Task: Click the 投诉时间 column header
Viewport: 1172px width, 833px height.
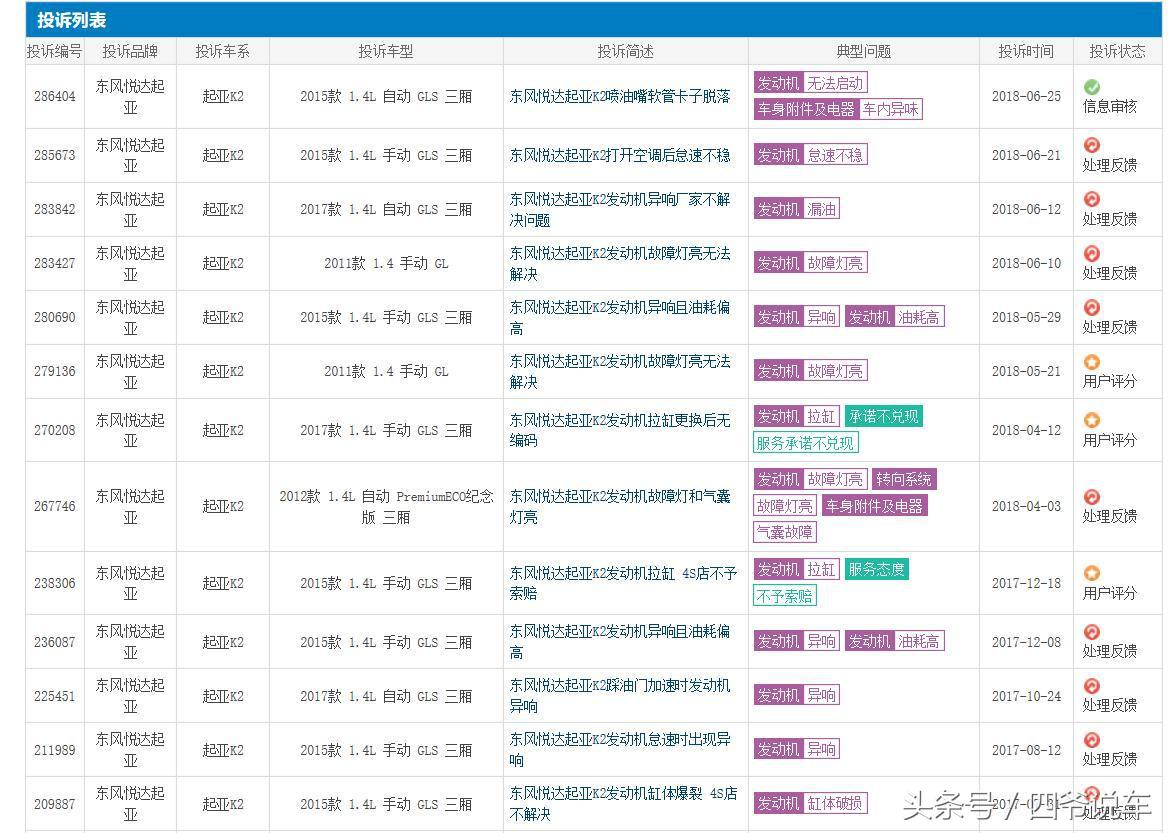Action: [1026, 50]
